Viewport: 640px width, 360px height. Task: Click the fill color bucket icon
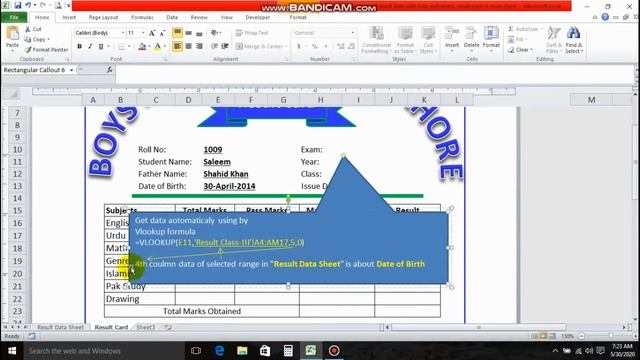(x=142, y=47)
